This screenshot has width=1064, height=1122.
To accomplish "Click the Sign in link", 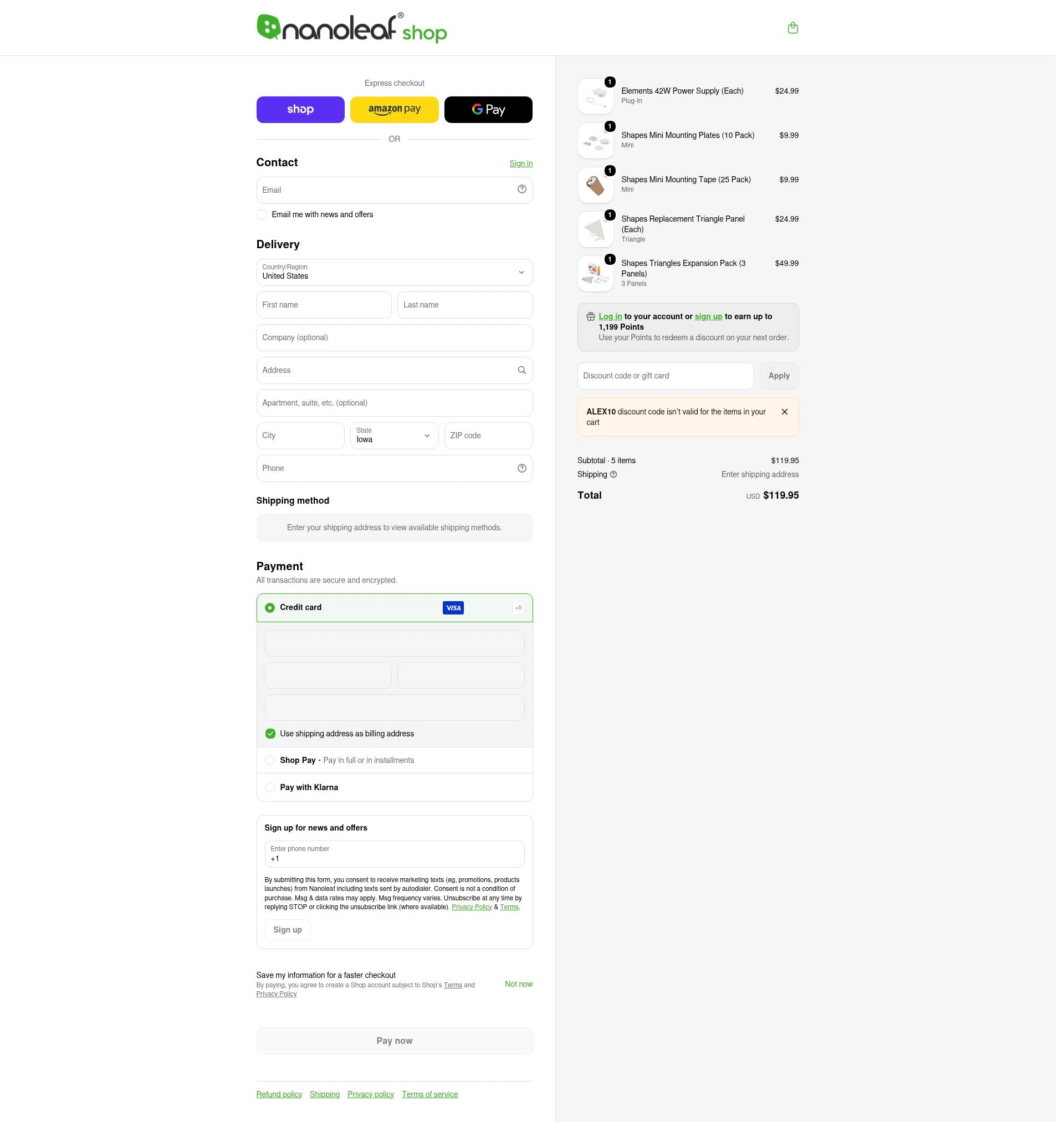I will coord(525,165).
